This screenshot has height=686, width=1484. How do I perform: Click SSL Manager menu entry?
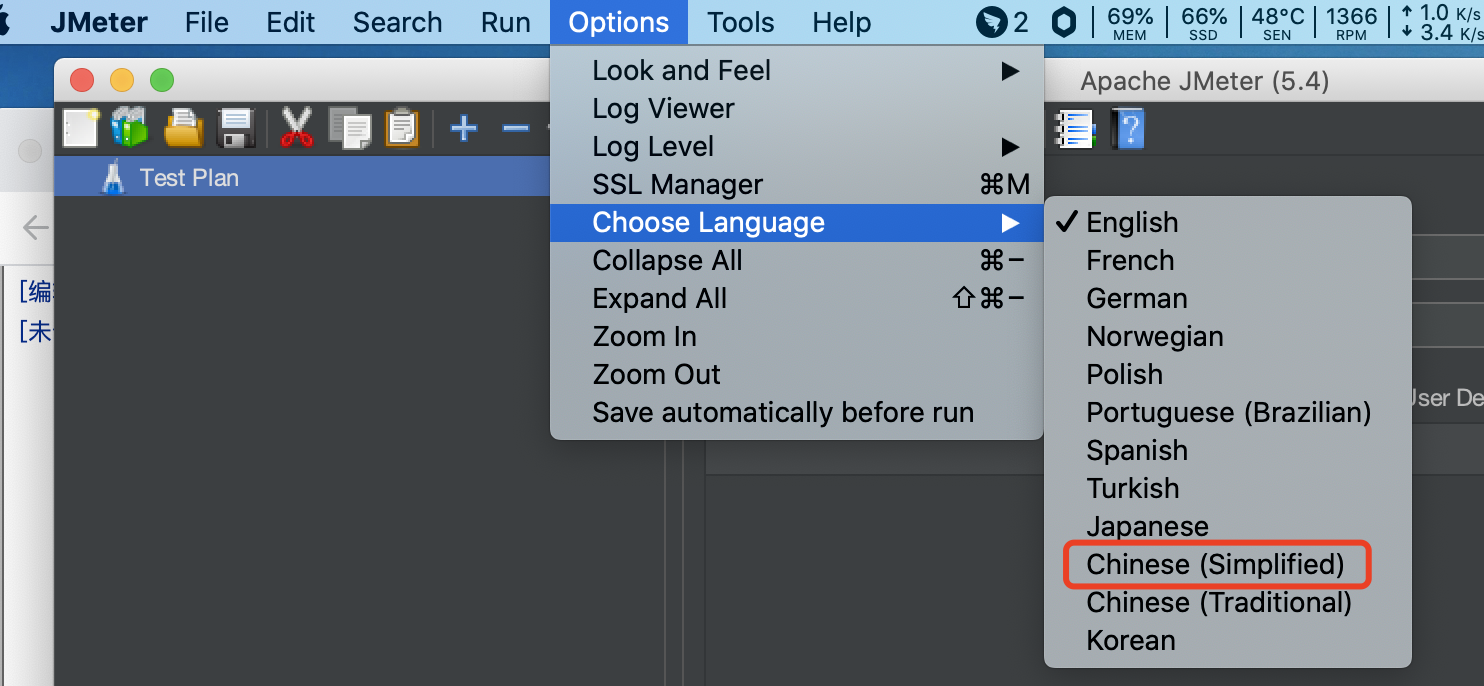point(678,185)
